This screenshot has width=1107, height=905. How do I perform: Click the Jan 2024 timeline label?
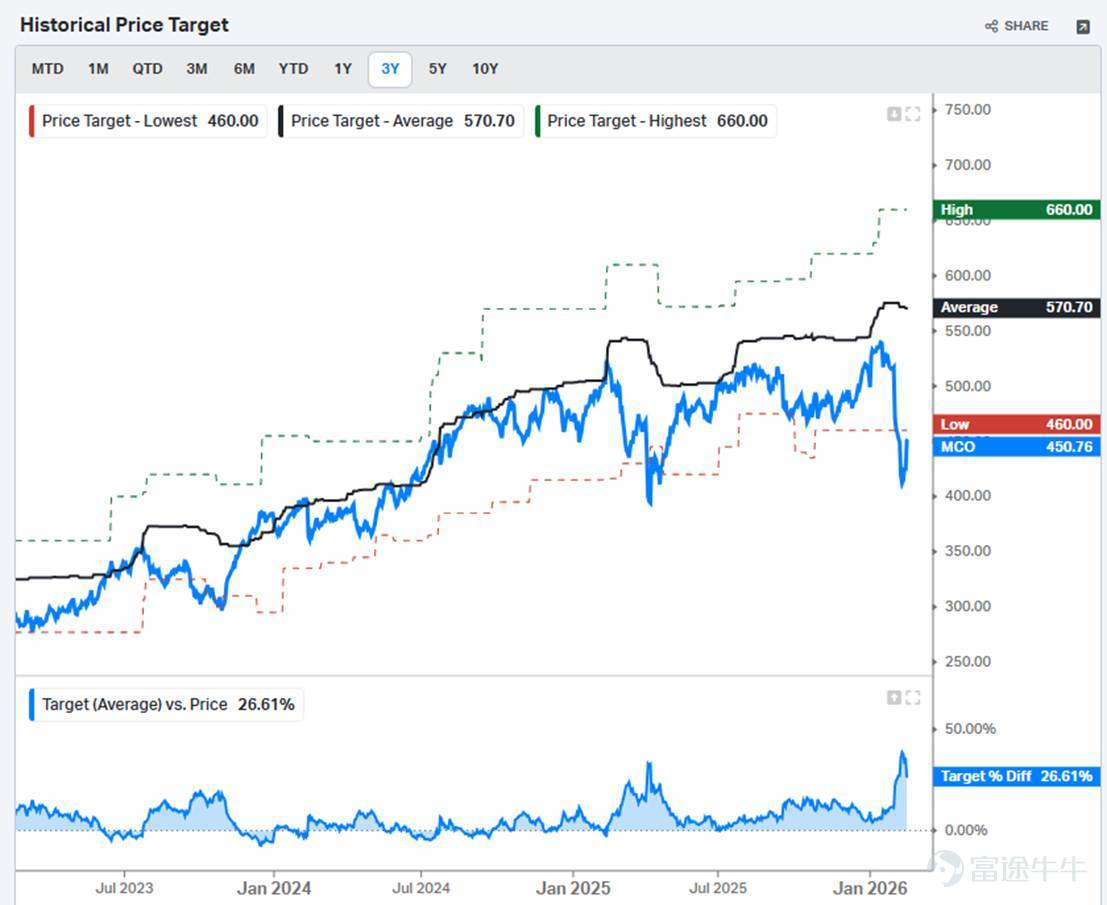274,888
